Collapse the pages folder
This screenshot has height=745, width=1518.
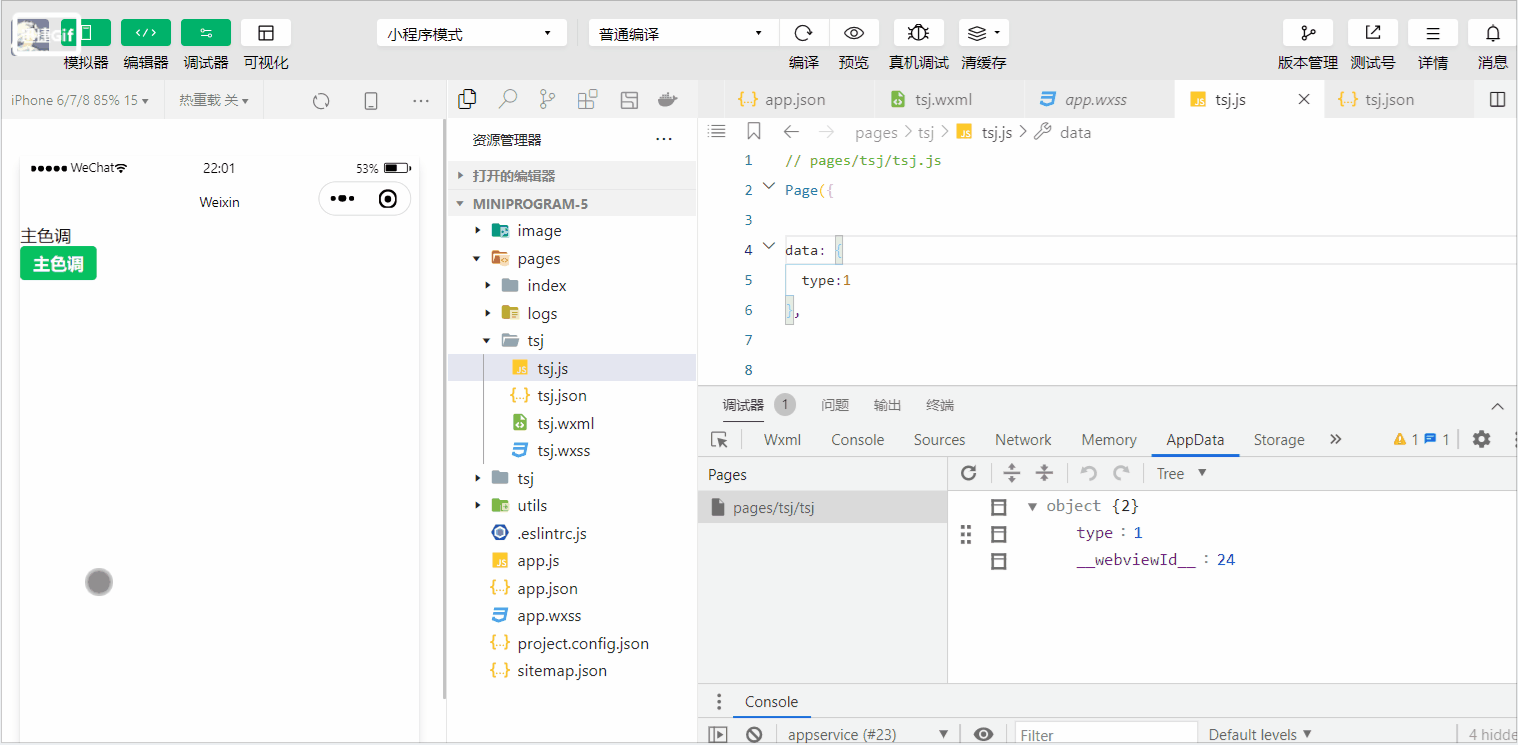coord(572,258)
